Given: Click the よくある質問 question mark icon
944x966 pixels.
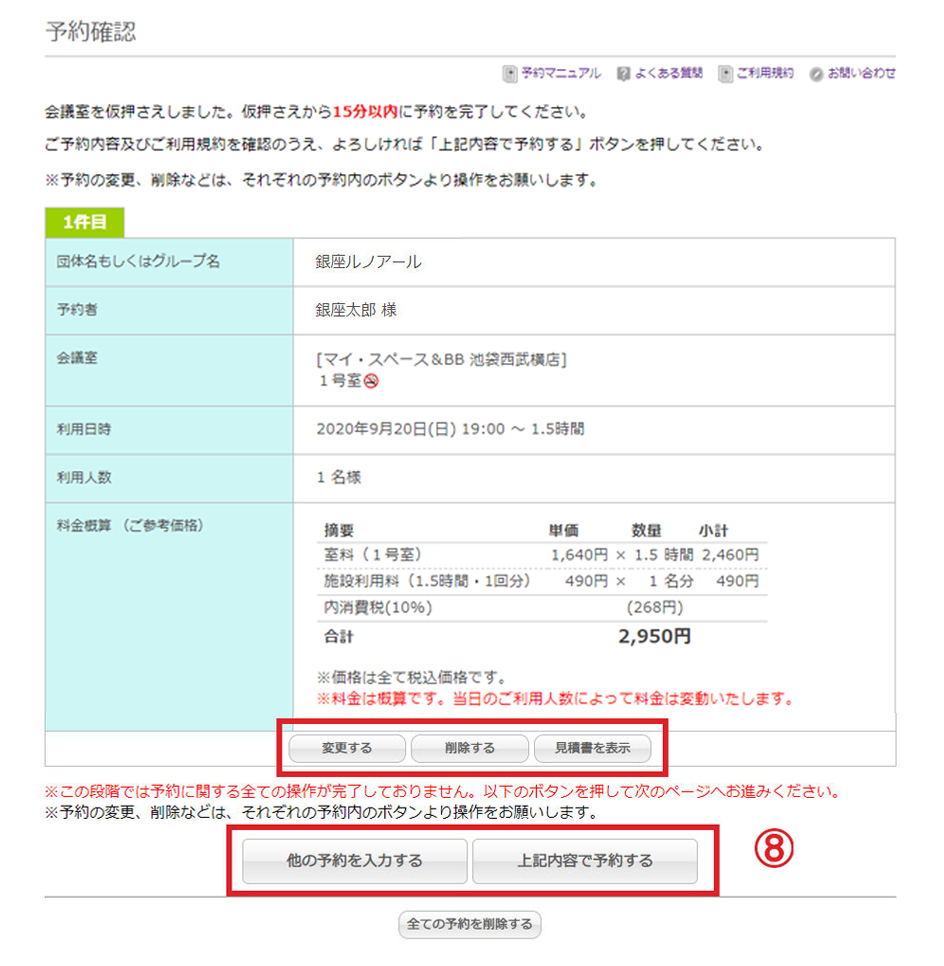Looking at the screenshot, I should click(623, 74).
